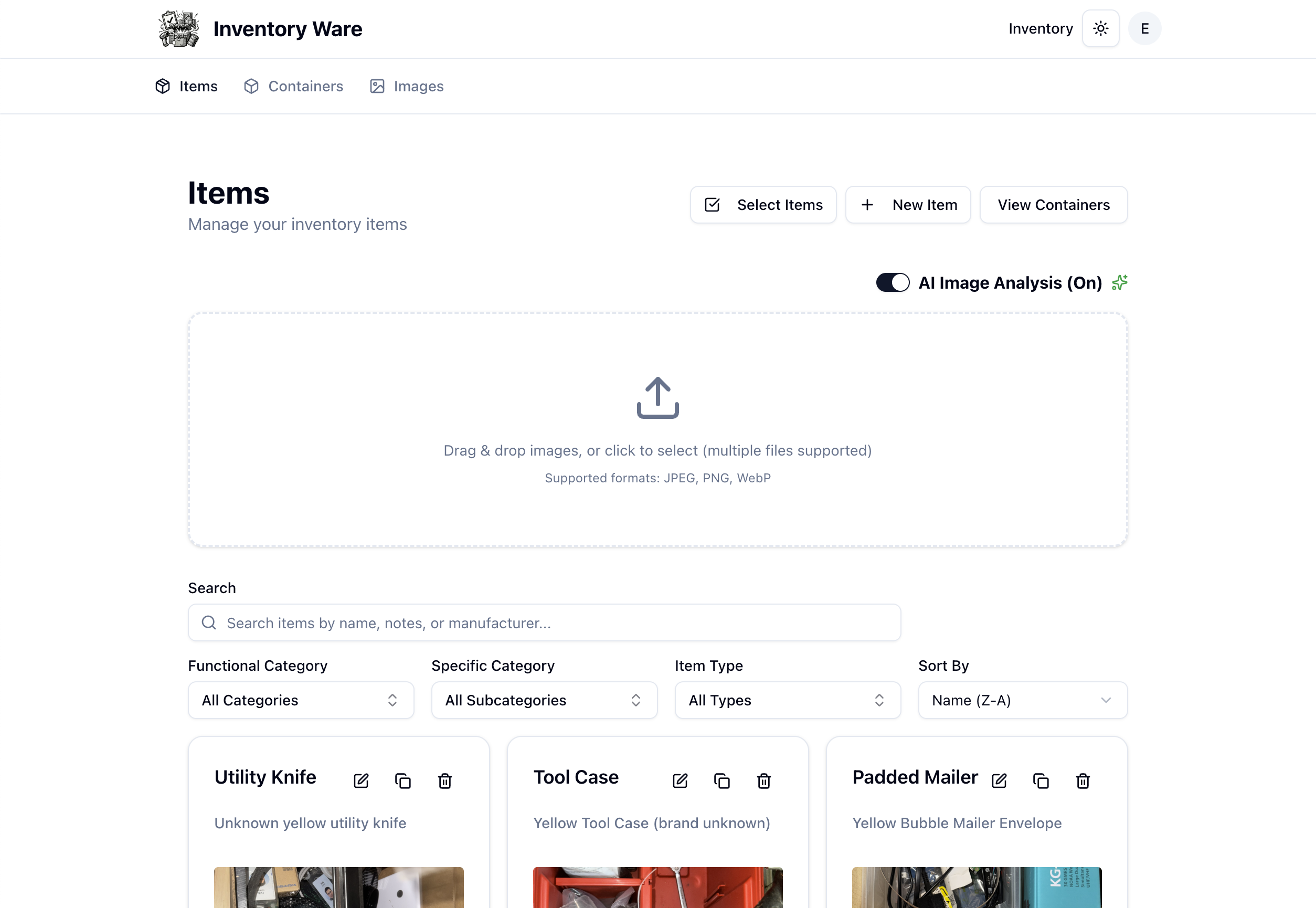1316x908 pixels.
Task: Delete the Tool Case item
Action: 764,780
